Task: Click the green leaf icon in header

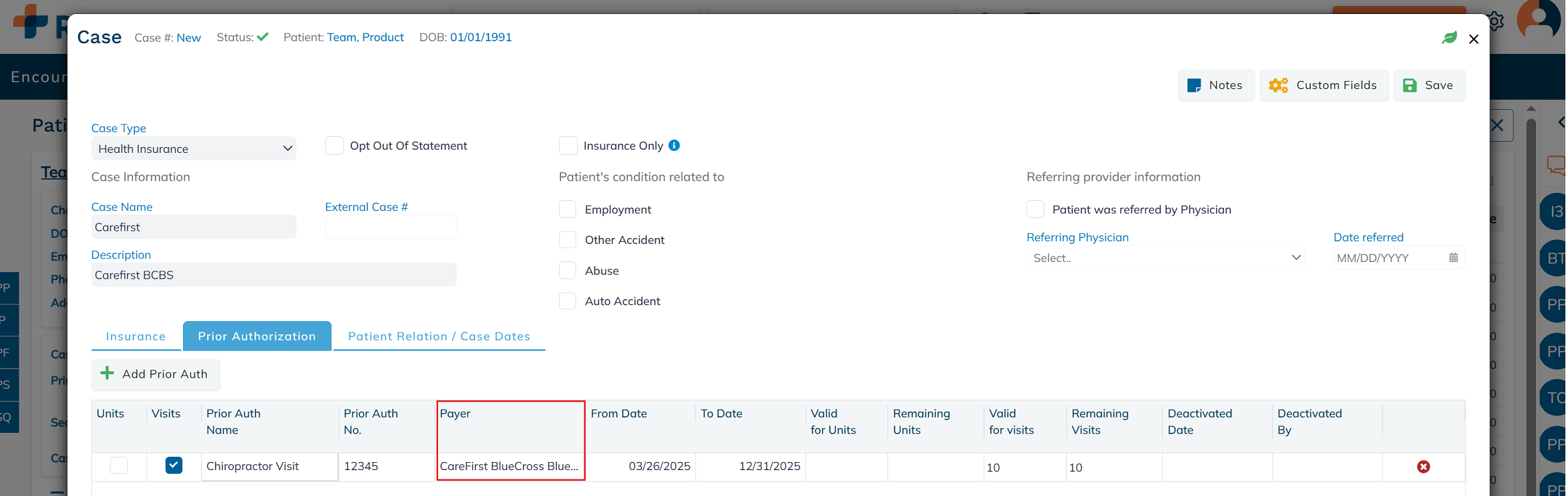Action: coord(1449,38)
